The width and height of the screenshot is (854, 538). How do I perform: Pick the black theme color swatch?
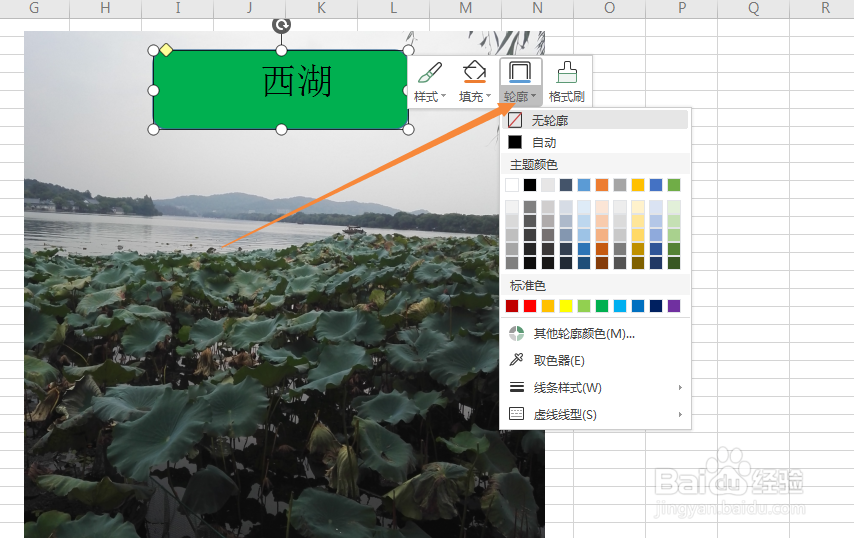point(530,185)
